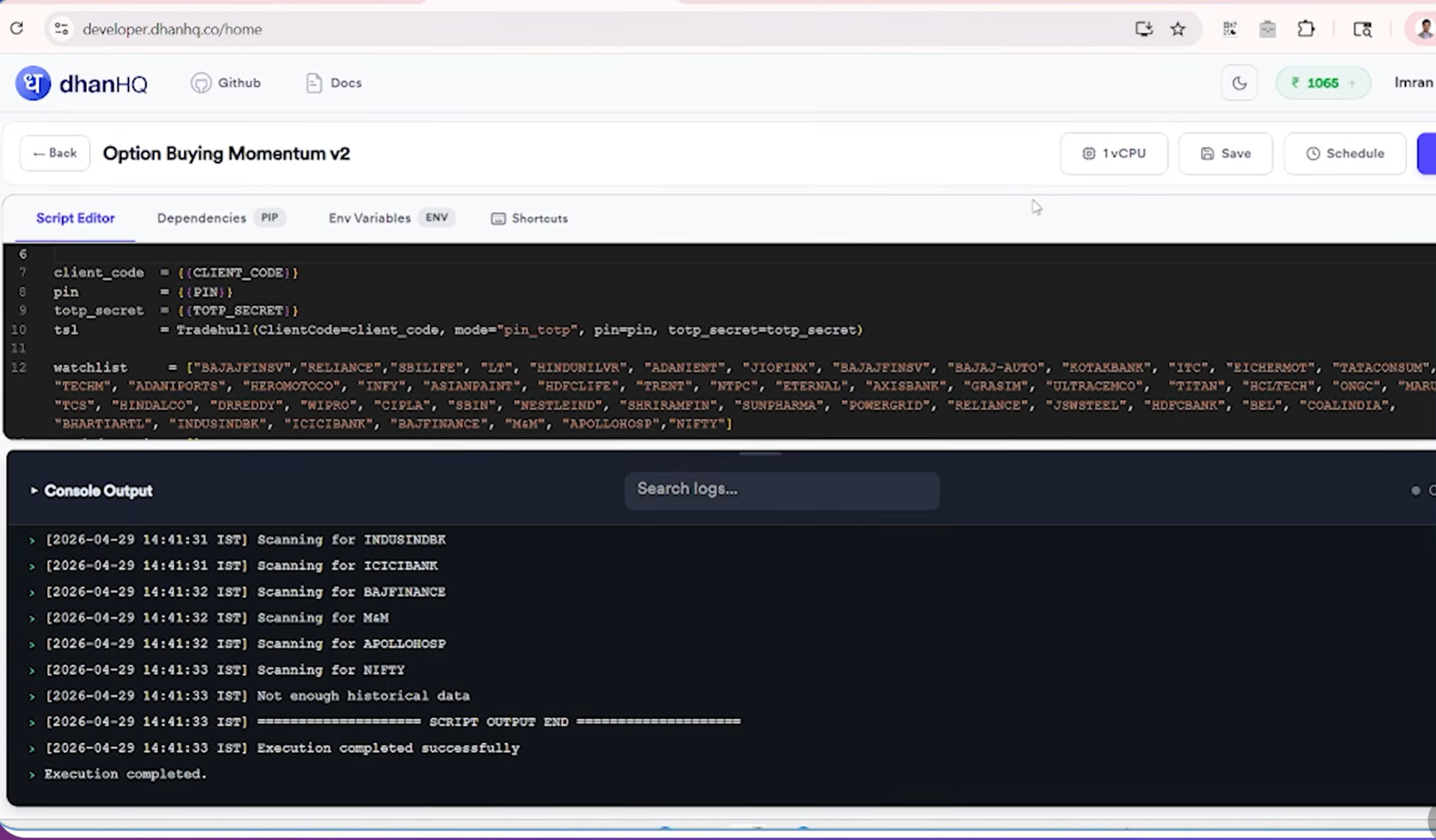Open the 1 vCPU selector
The height and width of the screenshot is (840, 1436).
[1114, 154]
